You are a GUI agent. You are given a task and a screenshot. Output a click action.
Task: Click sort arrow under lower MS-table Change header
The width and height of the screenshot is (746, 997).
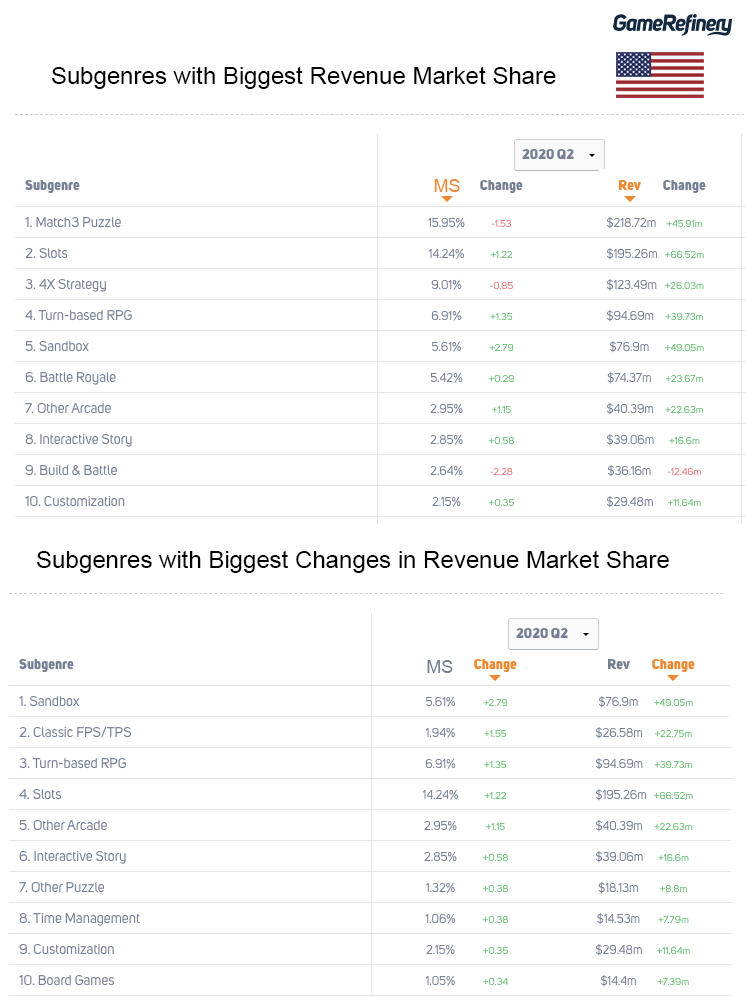495,678
